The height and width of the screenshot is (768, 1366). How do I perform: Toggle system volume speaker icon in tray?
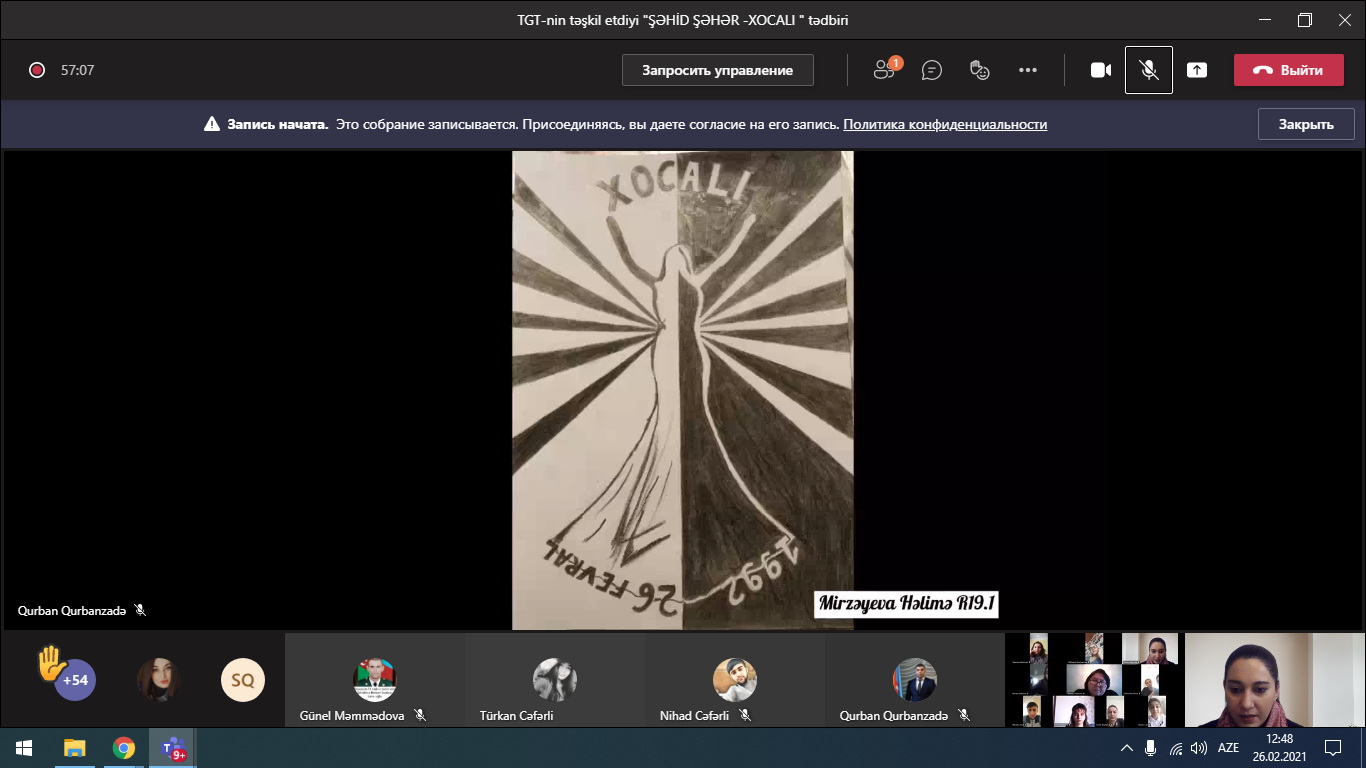tap(1199, 748)
